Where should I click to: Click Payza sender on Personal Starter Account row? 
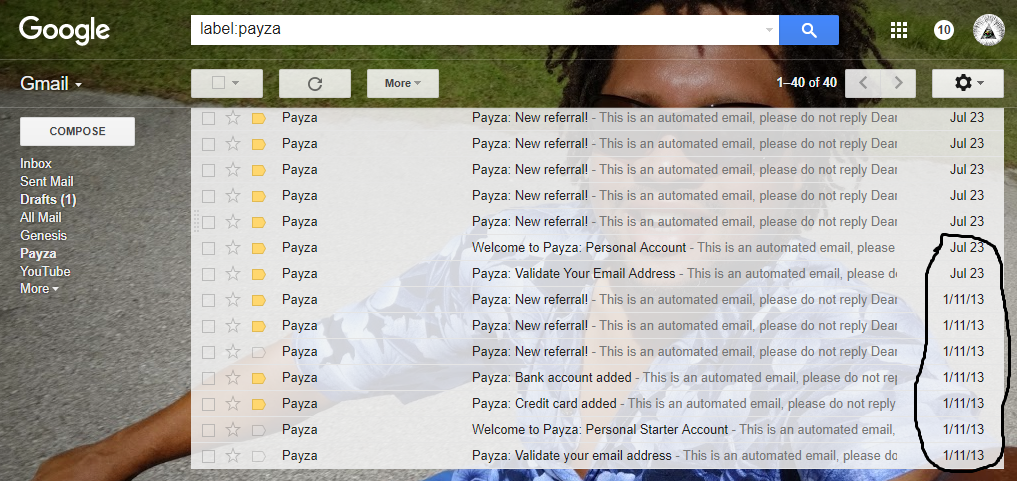[300, 429]
